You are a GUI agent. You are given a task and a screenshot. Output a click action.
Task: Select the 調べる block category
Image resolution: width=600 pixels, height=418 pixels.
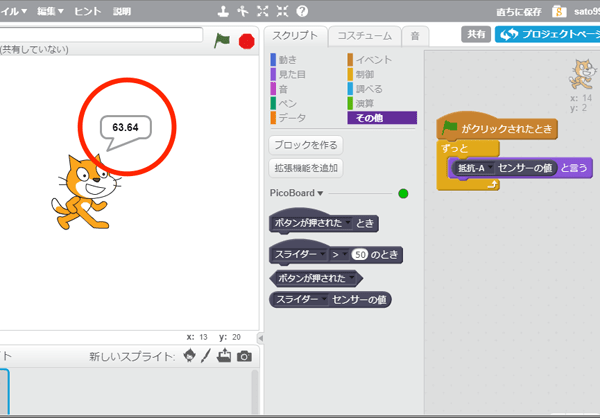click(x=365, y=89)
